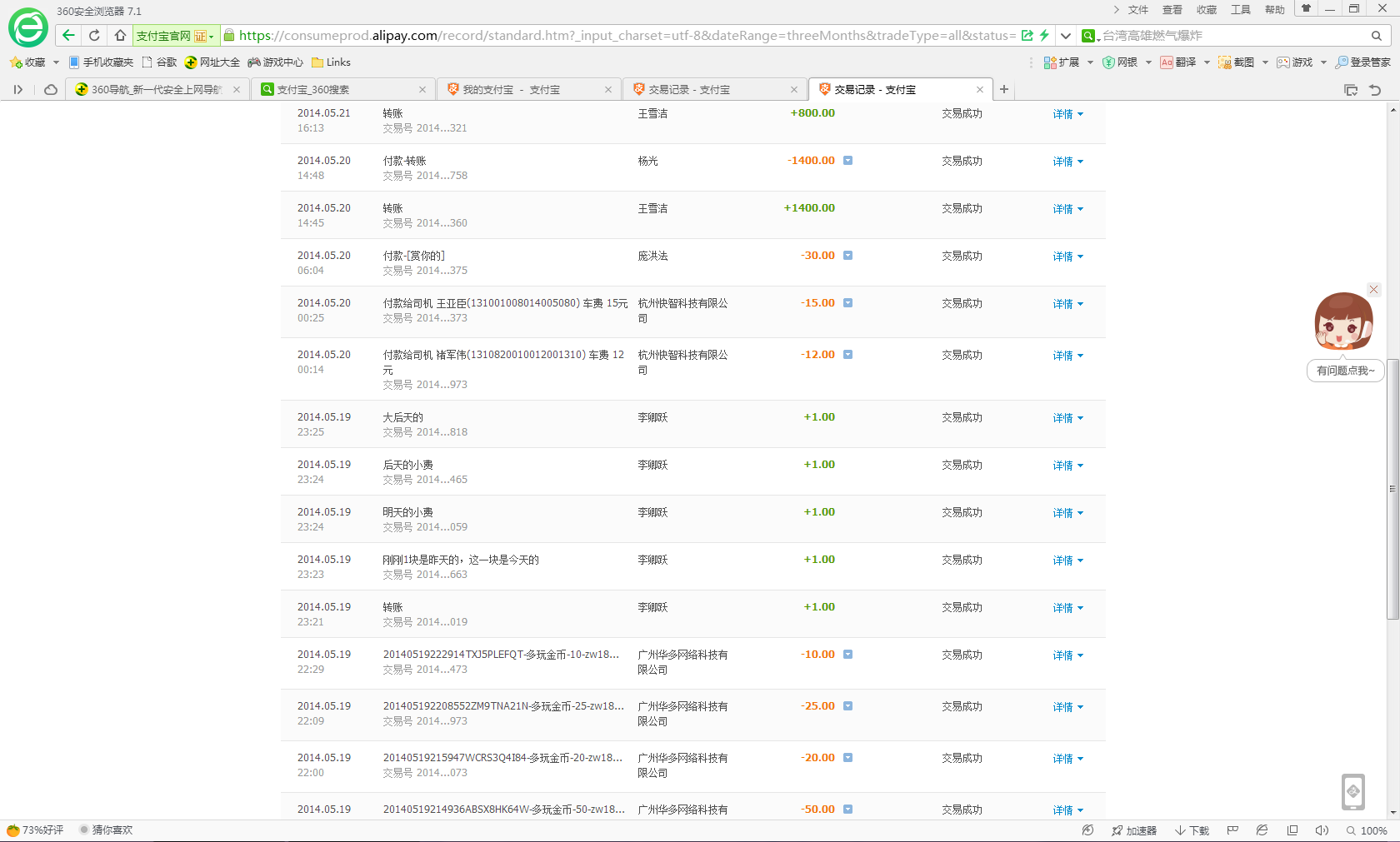Click the vertical scrollbar of the page
Image resolution: width=1400 pixels, height=842 pixels.
click(x=1392, y=488)
